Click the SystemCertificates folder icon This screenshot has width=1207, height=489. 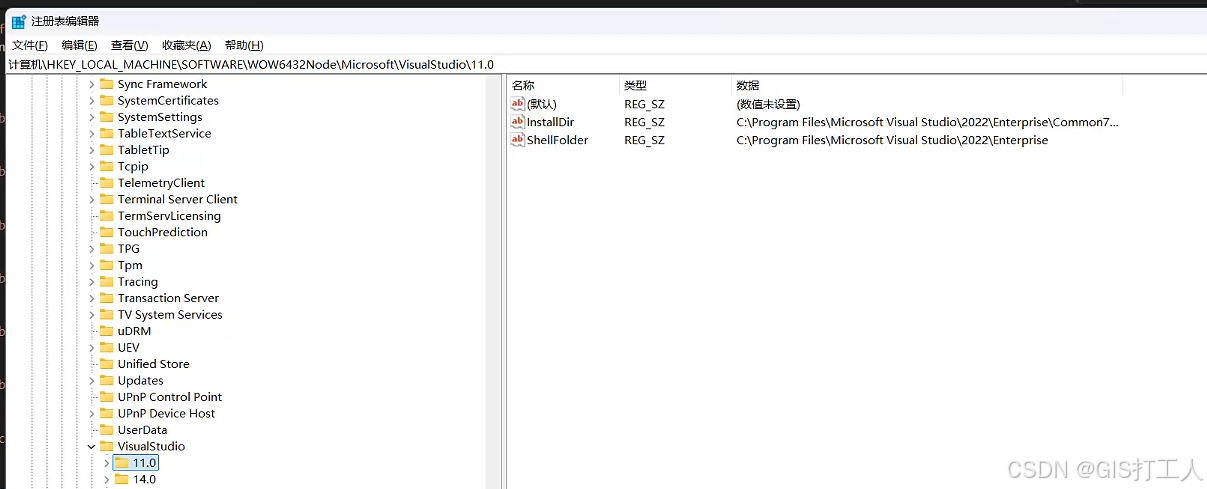coord(107,101)
